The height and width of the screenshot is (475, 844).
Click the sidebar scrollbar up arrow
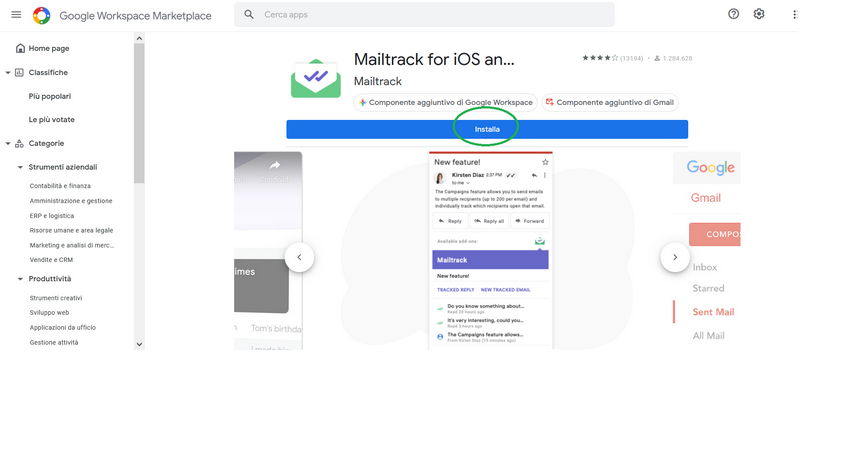coord(139,38)
